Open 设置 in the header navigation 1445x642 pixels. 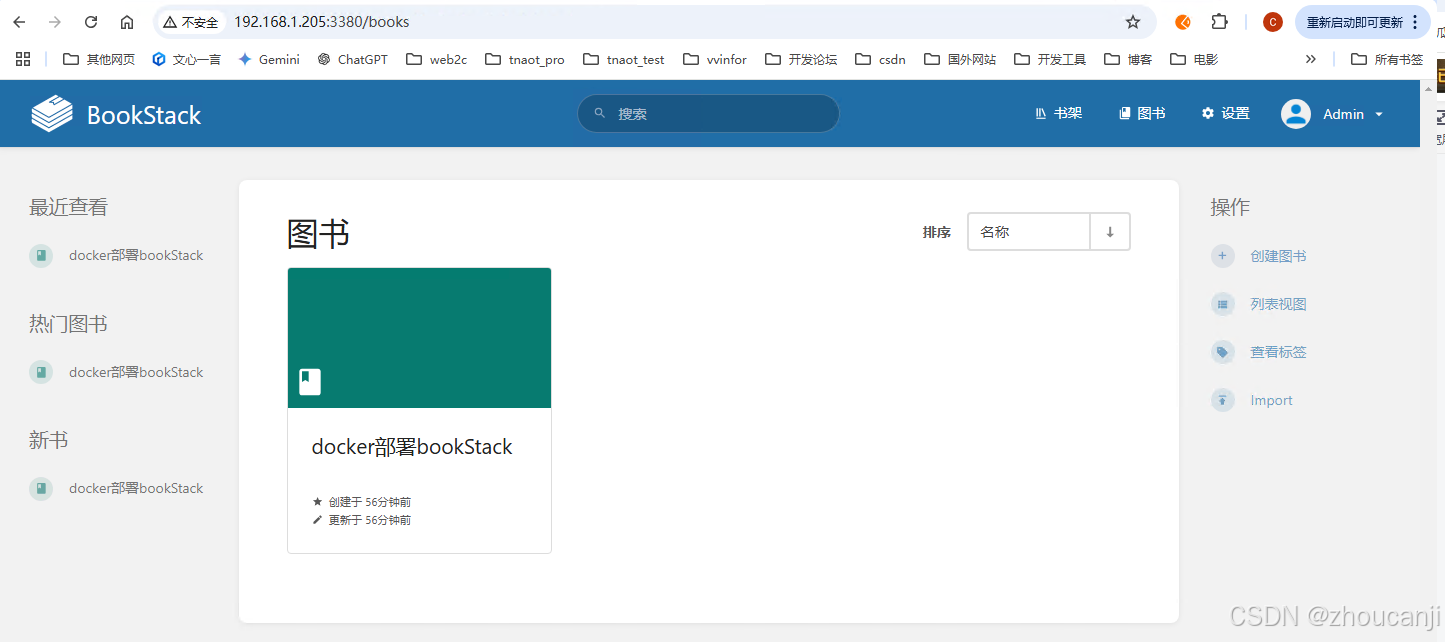[1226, 114]
